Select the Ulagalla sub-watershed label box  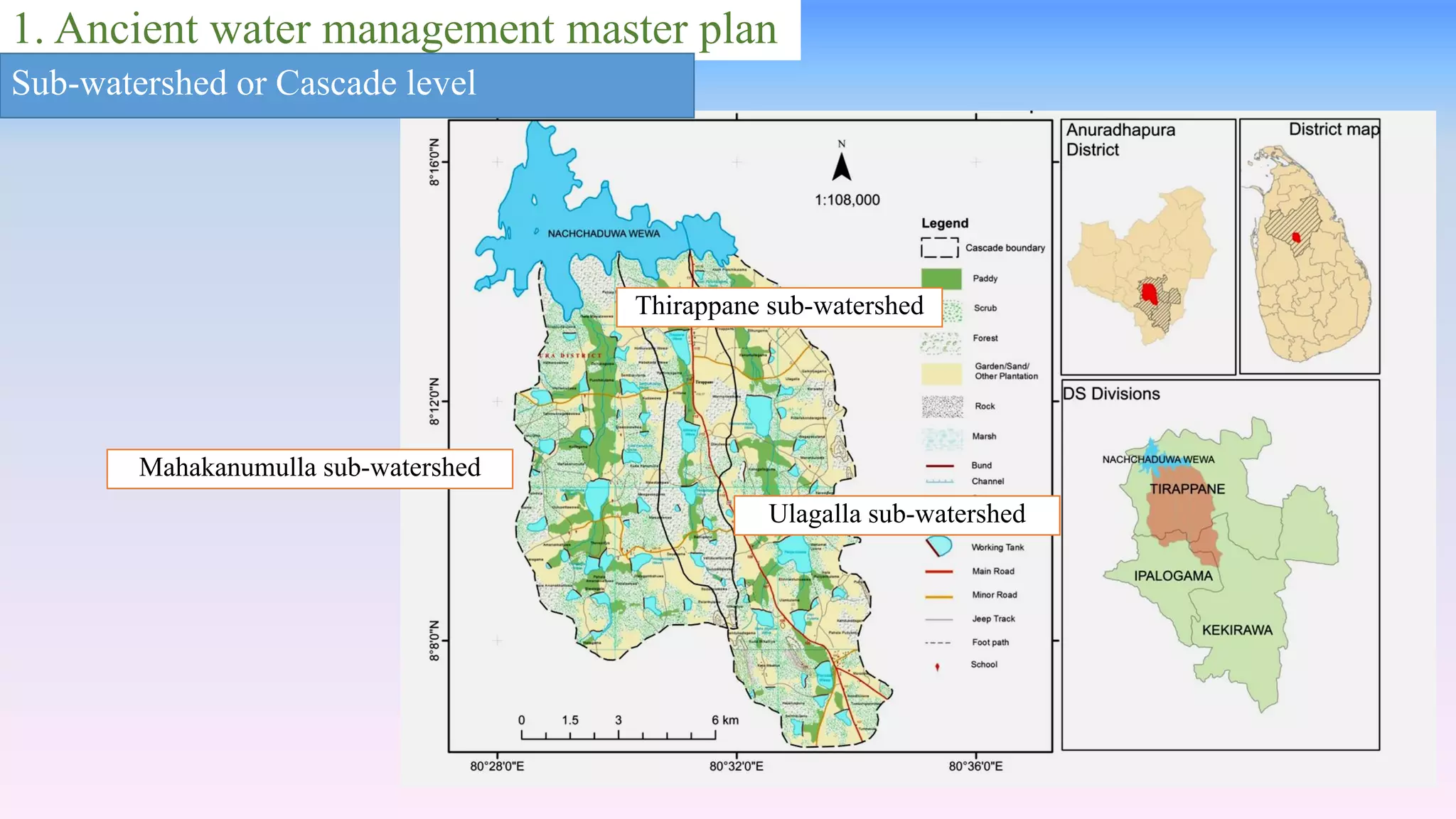point(896,515)
